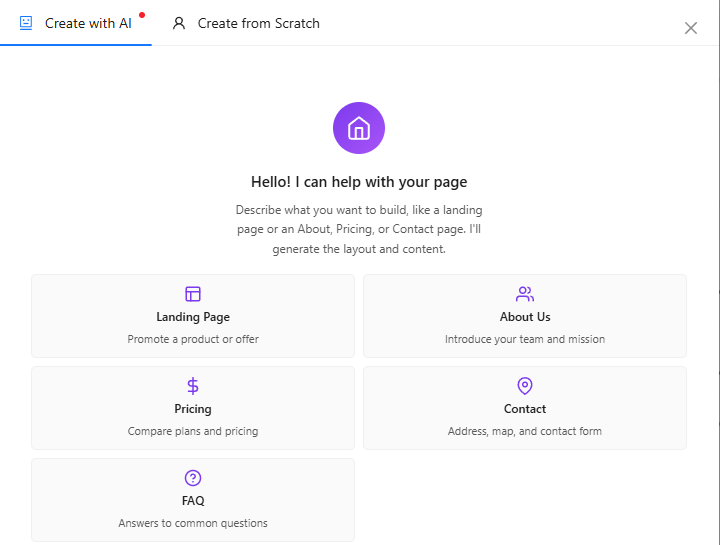Click the red notification dot

(x=142, y=15)
